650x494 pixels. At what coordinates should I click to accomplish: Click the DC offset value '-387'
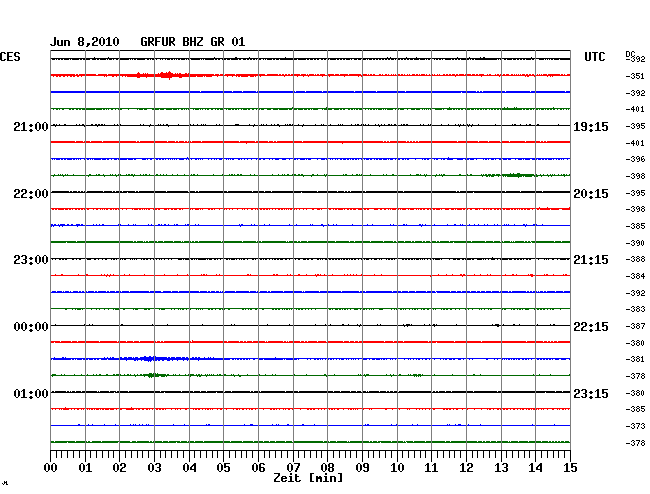(x=635, y=327)
